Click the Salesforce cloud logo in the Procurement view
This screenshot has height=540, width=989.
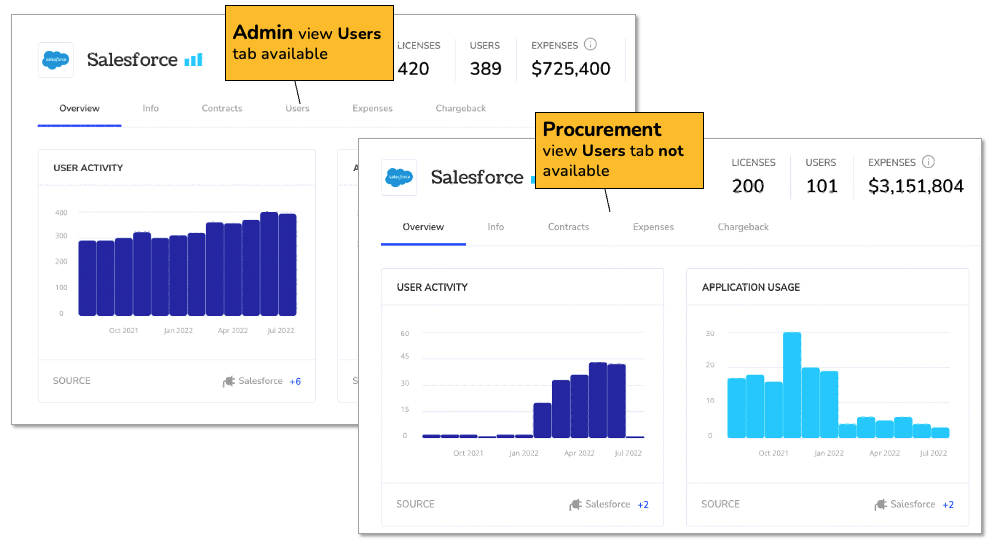point(399,177)
